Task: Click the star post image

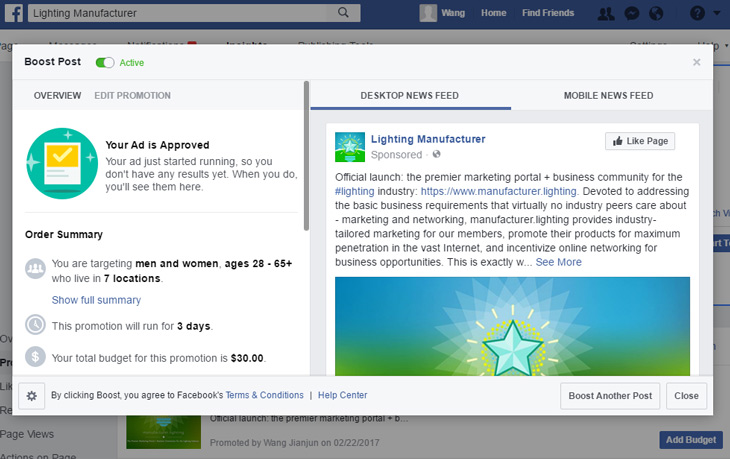Action: (512, 326)
